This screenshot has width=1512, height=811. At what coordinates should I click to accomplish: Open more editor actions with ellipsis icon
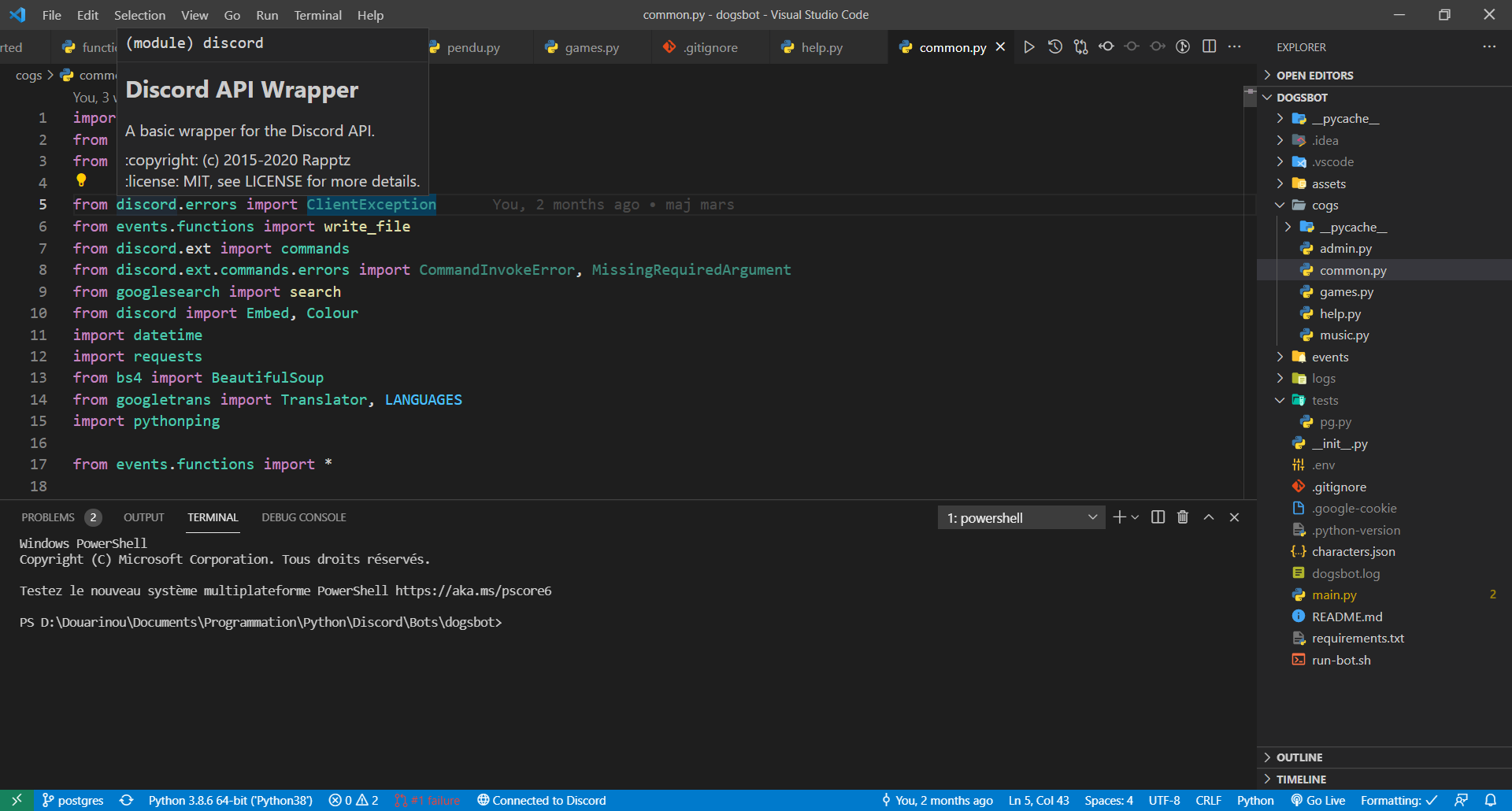1234,46
